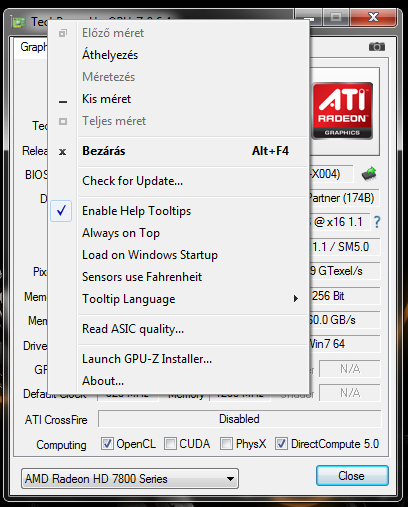Viewport: 408px width, 507px height.
Task: Click the ATI CrossFire Disabled field
Action: coord(240,419)
